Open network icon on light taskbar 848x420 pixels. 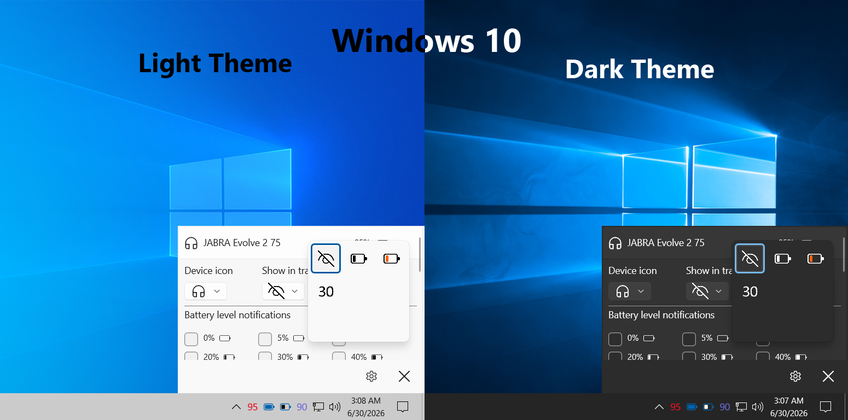pyautogui.click(x=318, y=407)
